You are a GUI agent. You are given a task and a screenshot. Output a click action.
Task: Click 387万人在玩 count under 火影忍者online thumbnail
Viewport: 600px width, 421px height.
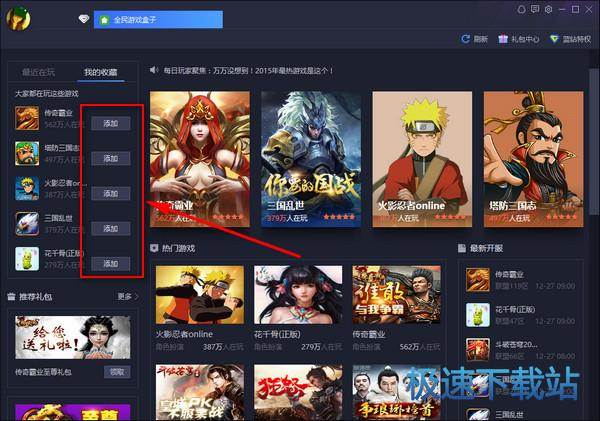click(x=223, y=347)
